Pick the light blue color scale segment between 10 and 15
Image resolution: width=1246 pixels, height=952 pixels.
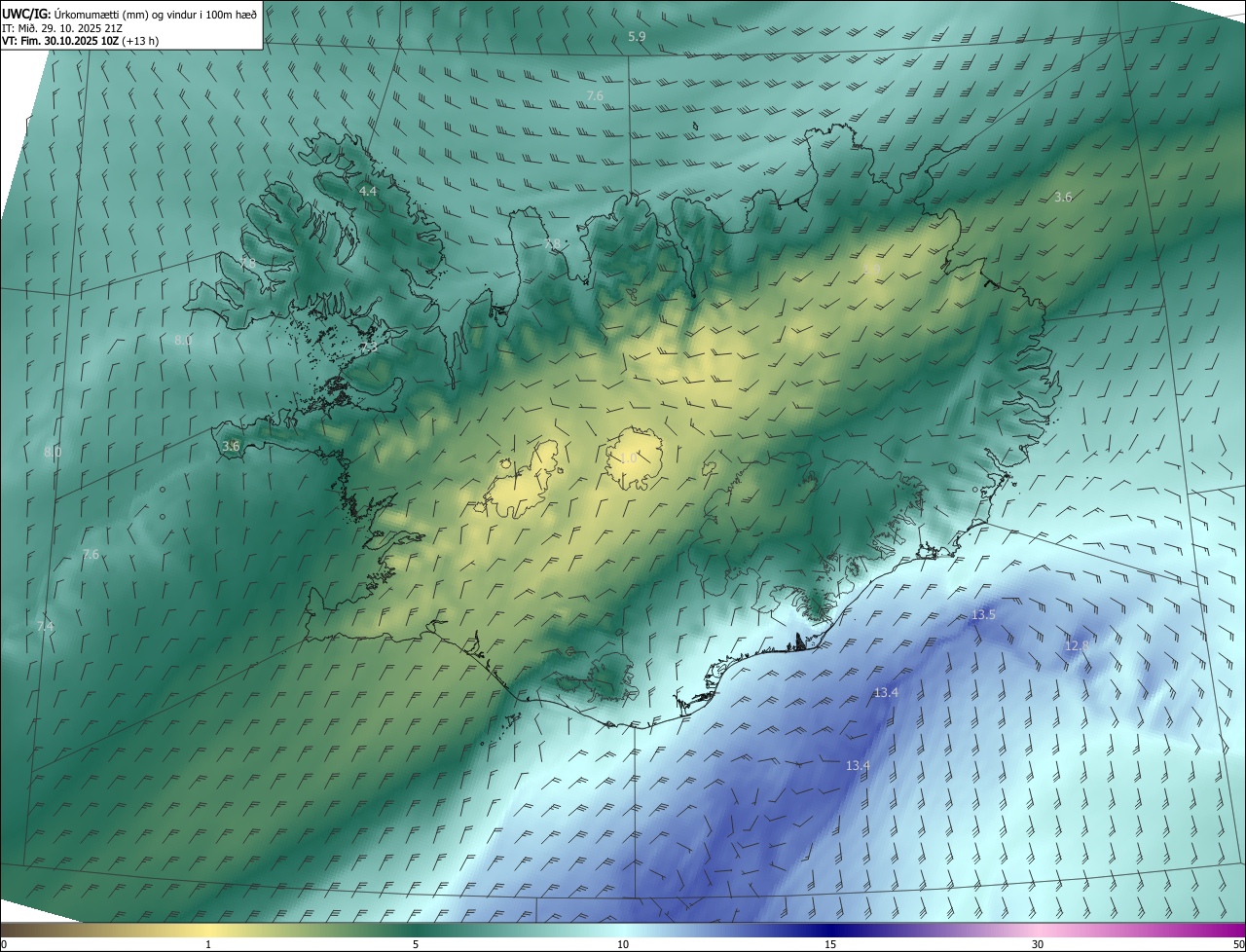point(726,930)
